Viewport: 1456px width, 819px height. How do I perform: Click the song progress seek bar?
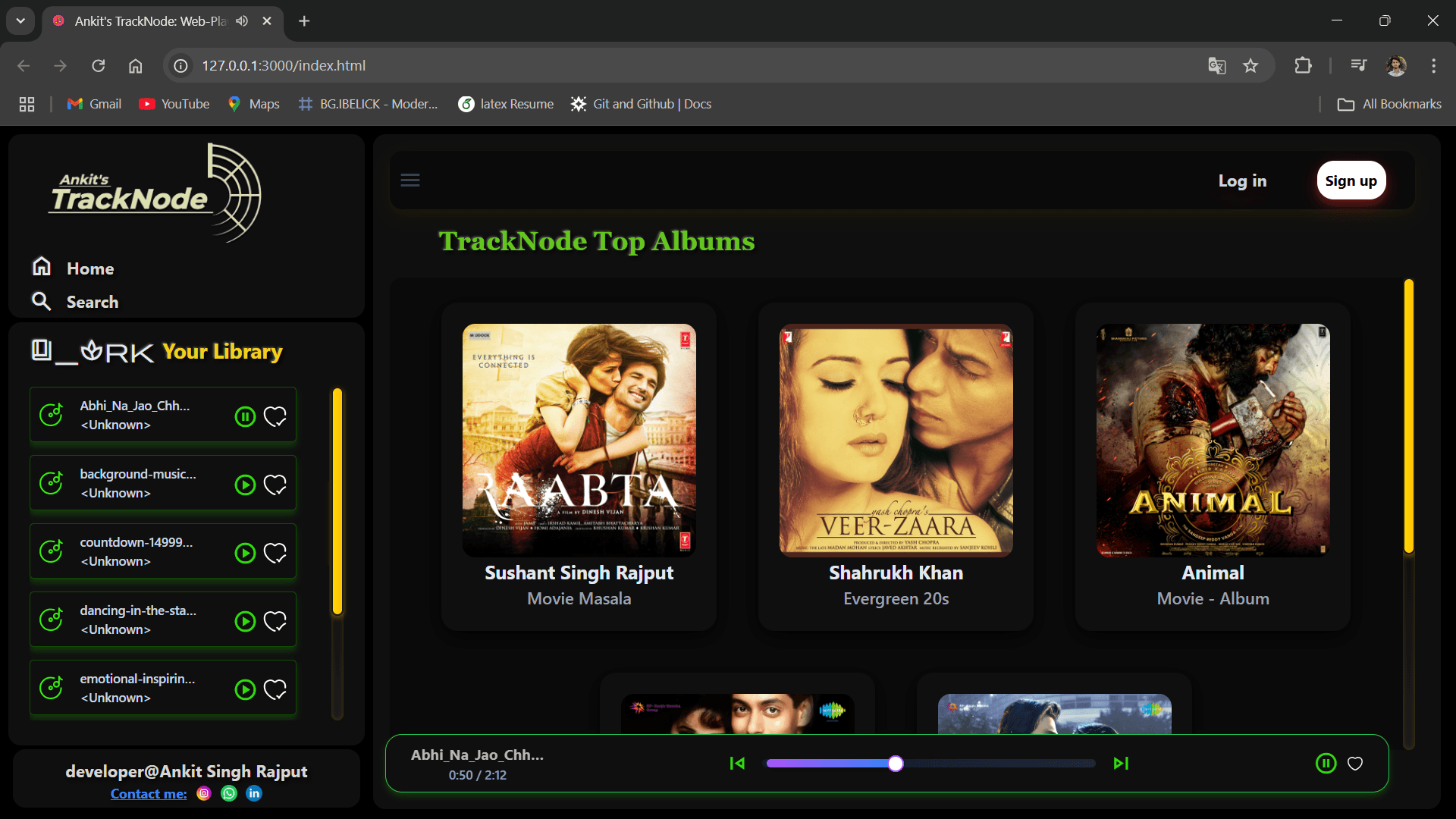(931, 763)
